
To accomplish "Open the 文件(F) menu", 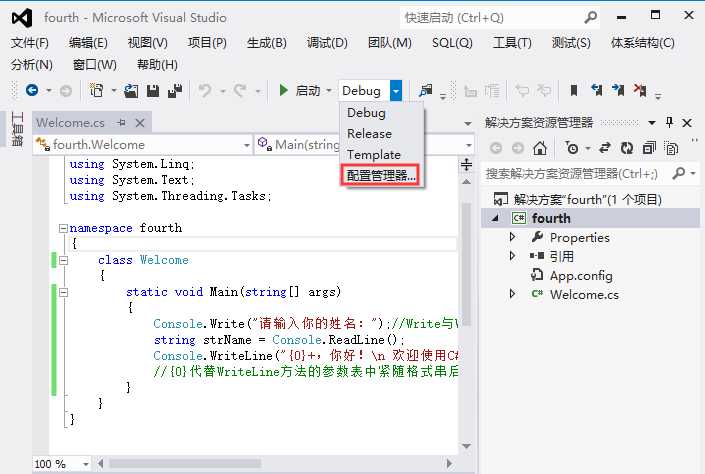I will tap(30, 43).
